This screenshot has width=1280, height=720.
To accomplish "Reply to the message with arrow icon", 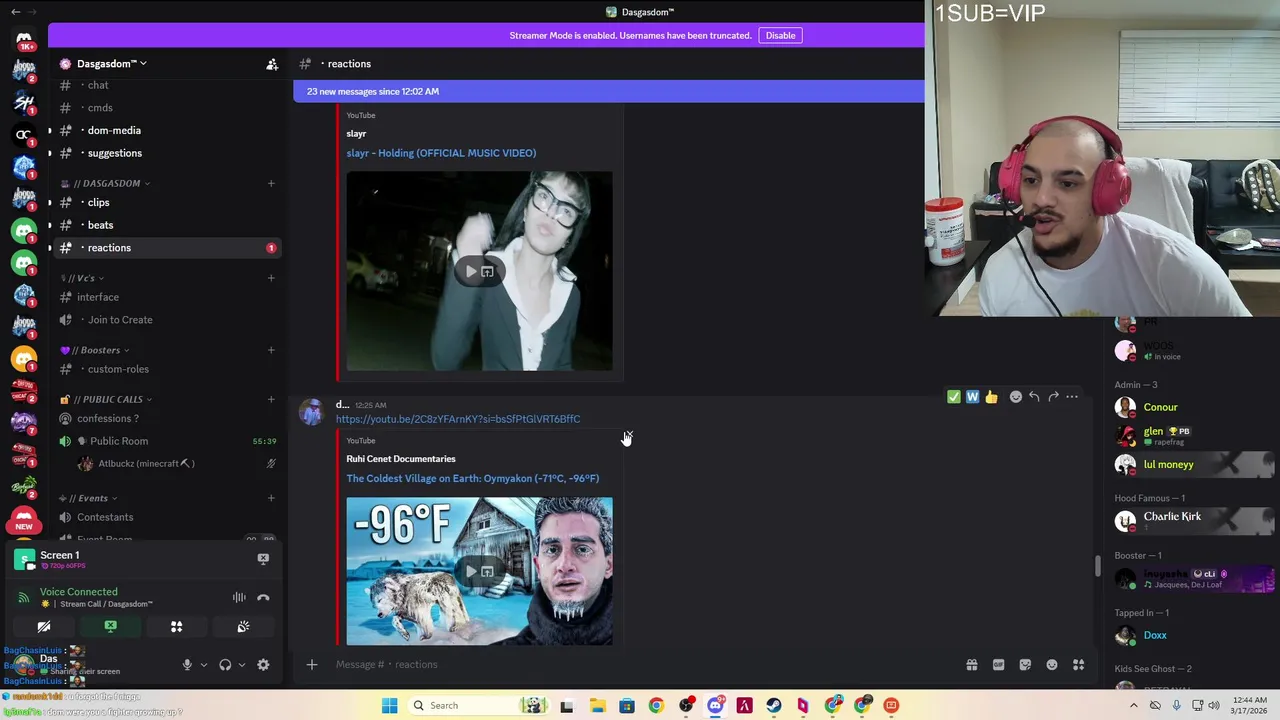I will click(1035, 397).
